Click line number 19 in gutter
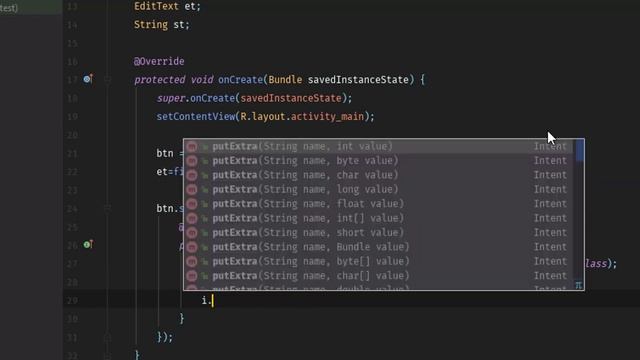Image resolution: width=640 pixels, height=360 pixels. [x=72, y=117]
